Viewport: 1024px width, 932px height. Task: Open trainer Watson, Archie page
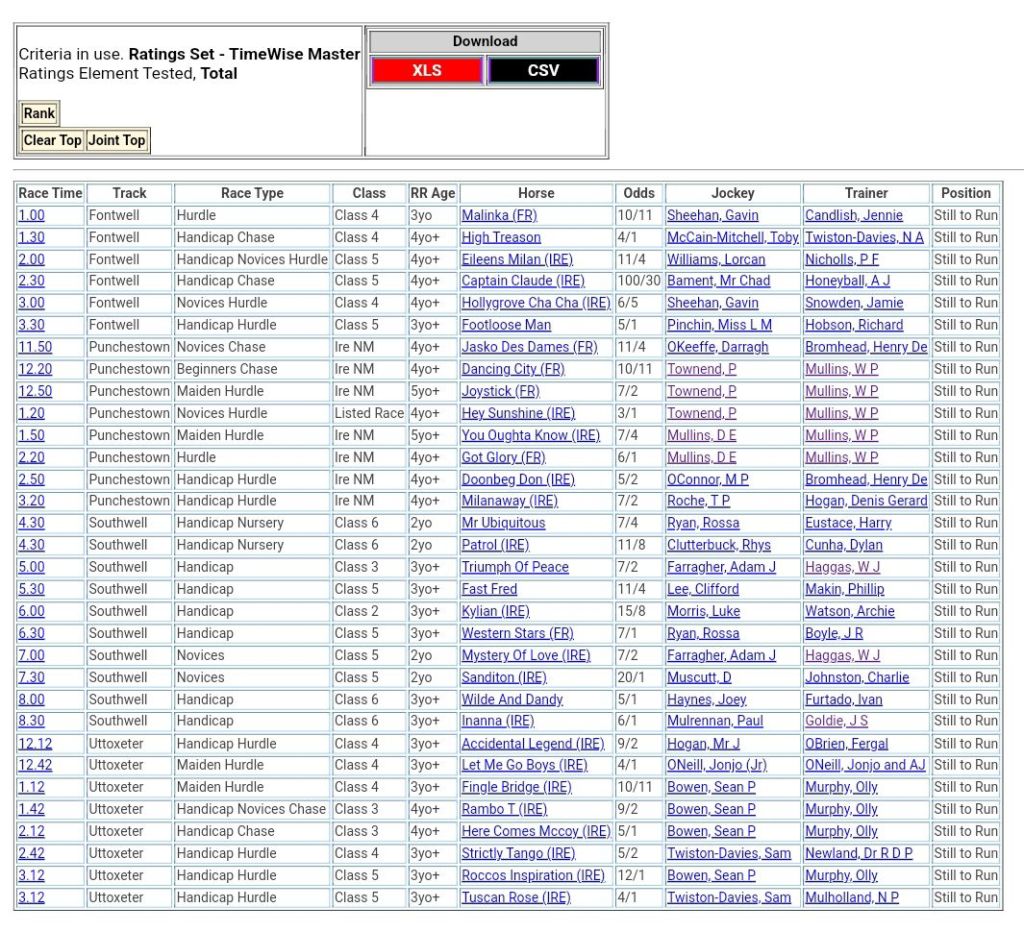click(x=849, y=612)
